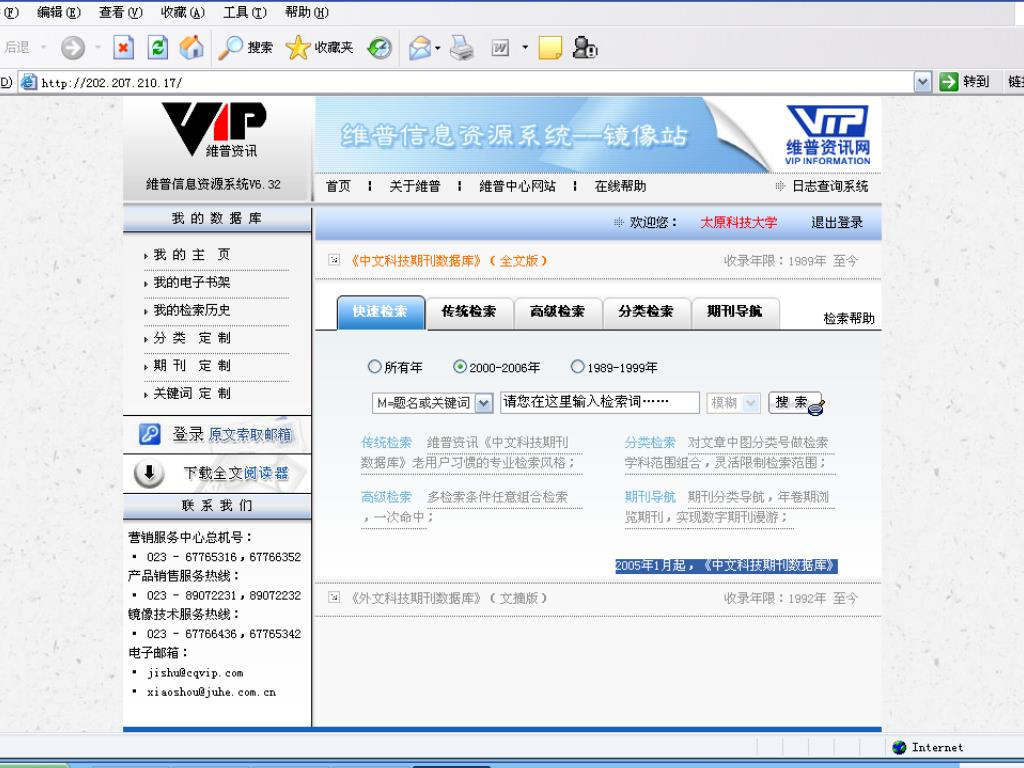Select the 2000-2006年 radio button
The image size is (1024, 768).
coord(460,367)
